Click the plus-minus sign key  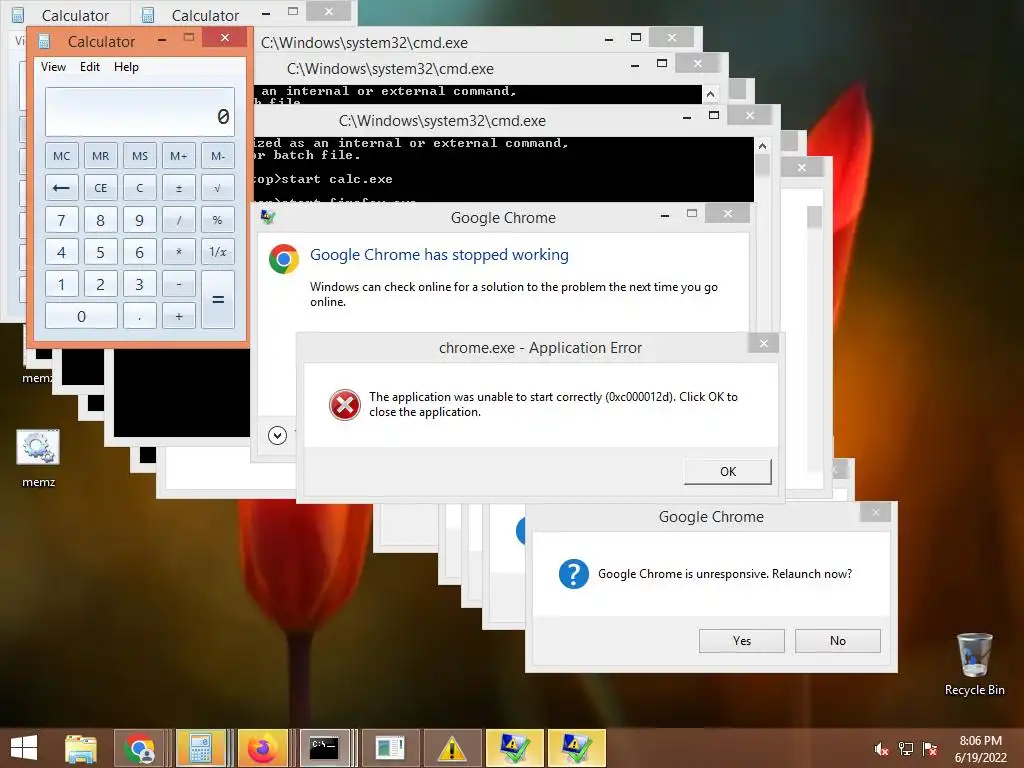[x=178, y=187]
